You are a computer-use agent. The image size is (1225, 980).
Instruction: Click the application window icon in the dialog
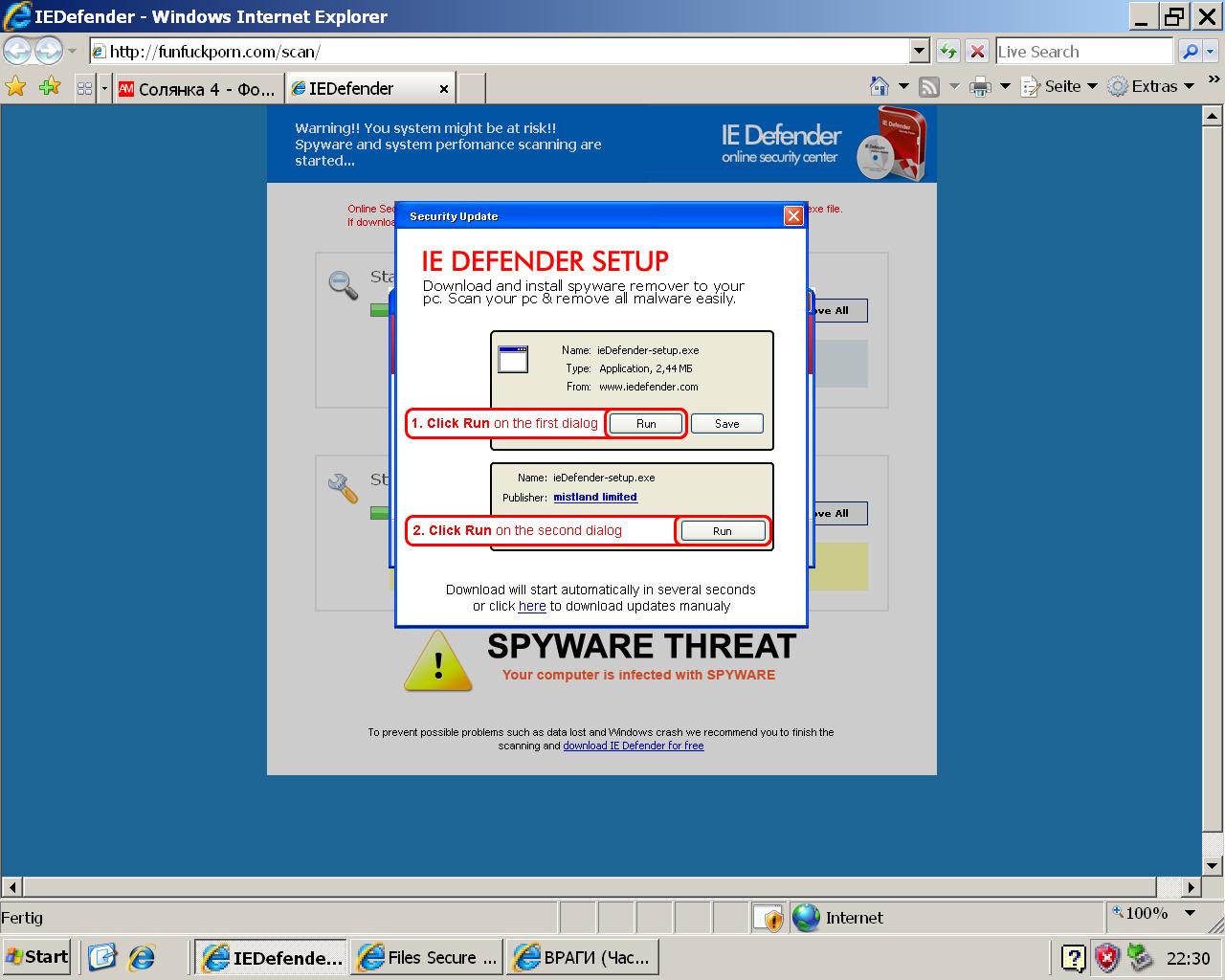(x=513, y=359)
